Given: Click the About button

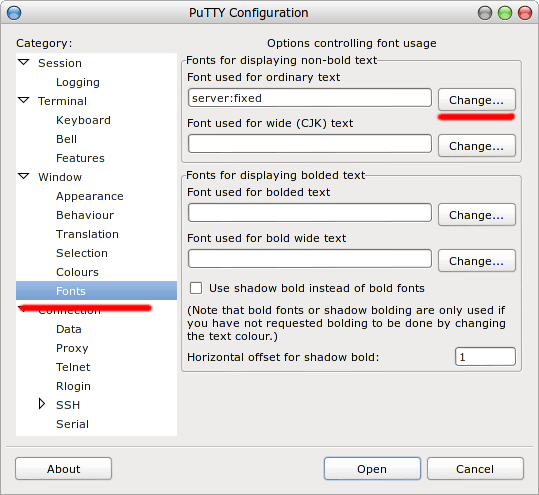Looking at the screenshot, I should click(64, 469).
